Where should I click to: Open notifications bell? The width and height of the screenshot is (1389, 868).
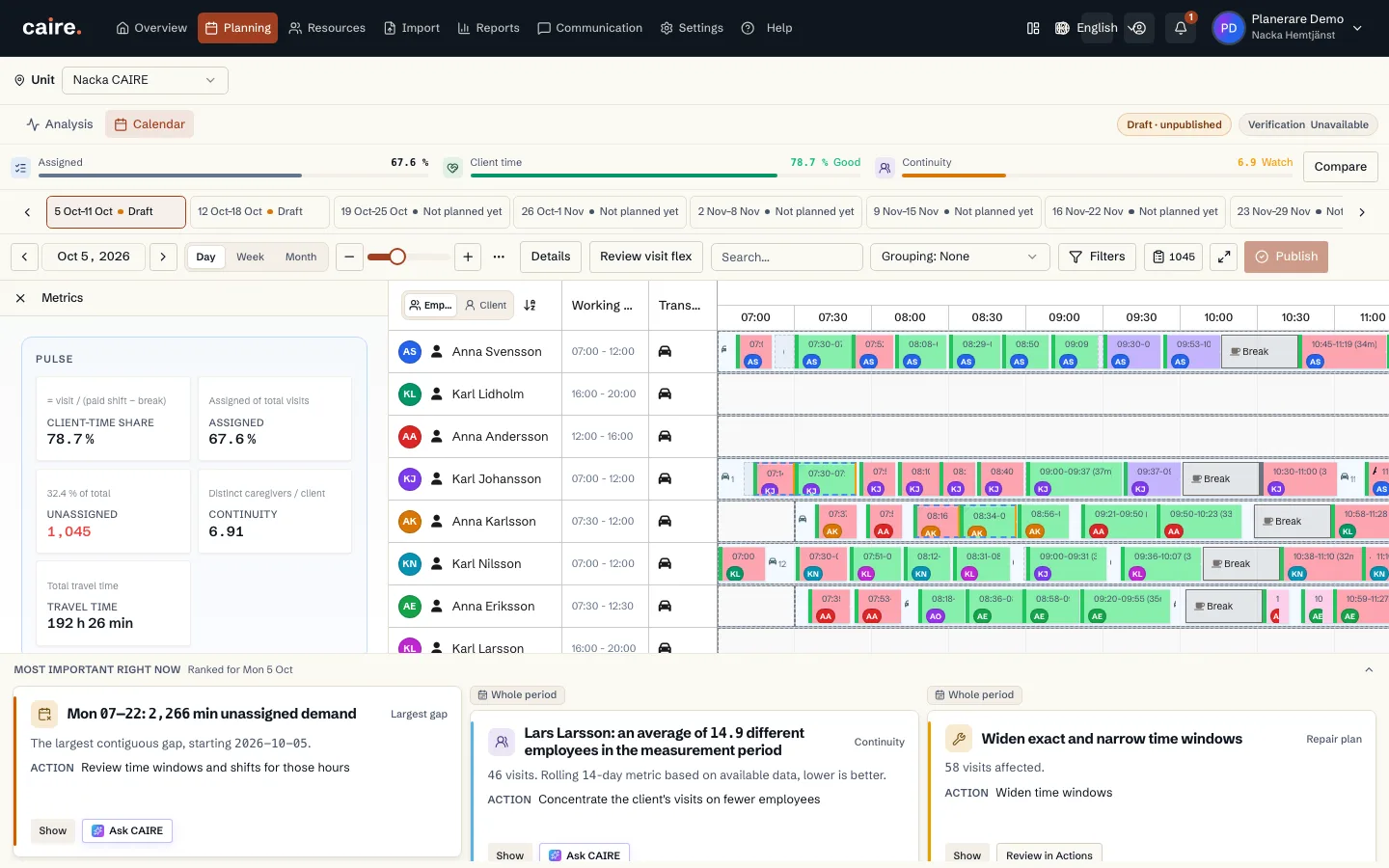coord(1181,28)
